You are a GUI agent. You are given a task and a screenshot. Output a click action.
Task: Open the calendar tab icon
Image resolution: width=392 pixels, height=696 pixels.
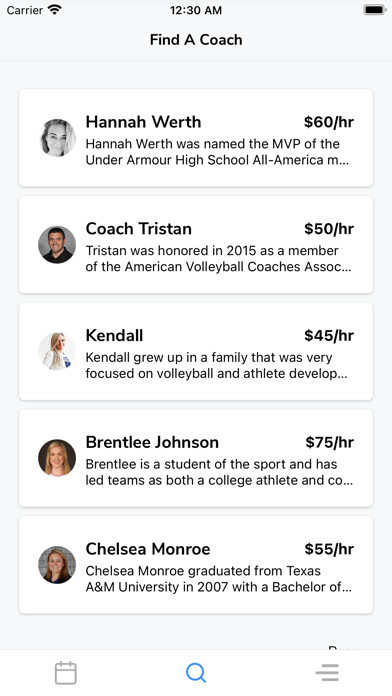tap(66, 673)
